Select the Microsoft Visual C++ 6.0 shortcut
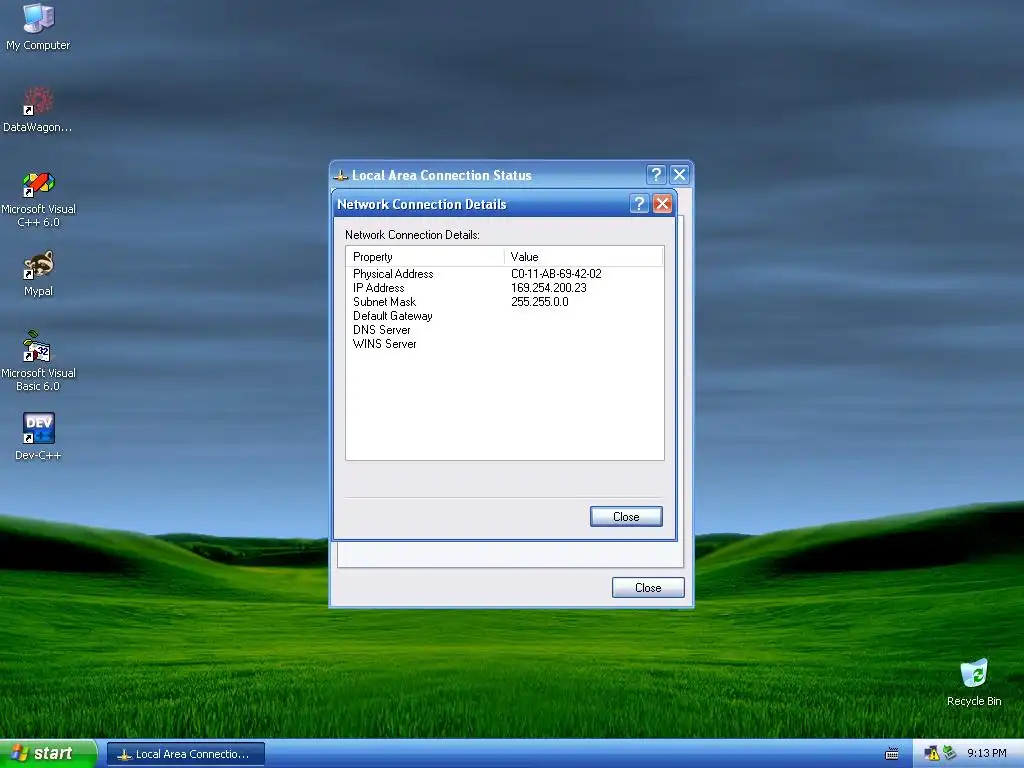This screenshot has height=768, width=1024. (39, 199)
